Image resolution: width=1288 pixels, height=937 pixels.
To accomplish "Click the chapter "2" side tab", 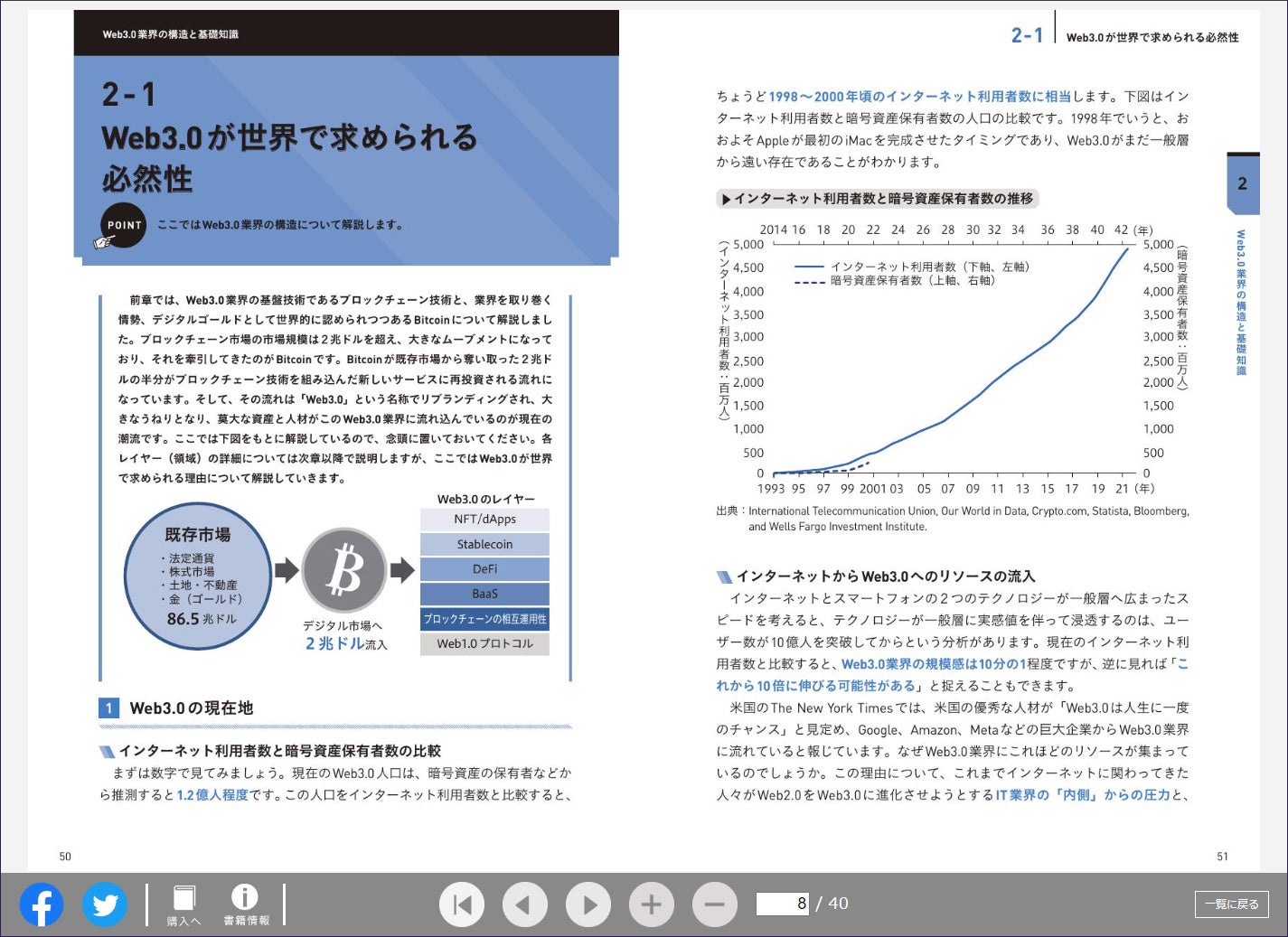I will click(1243, 183).
